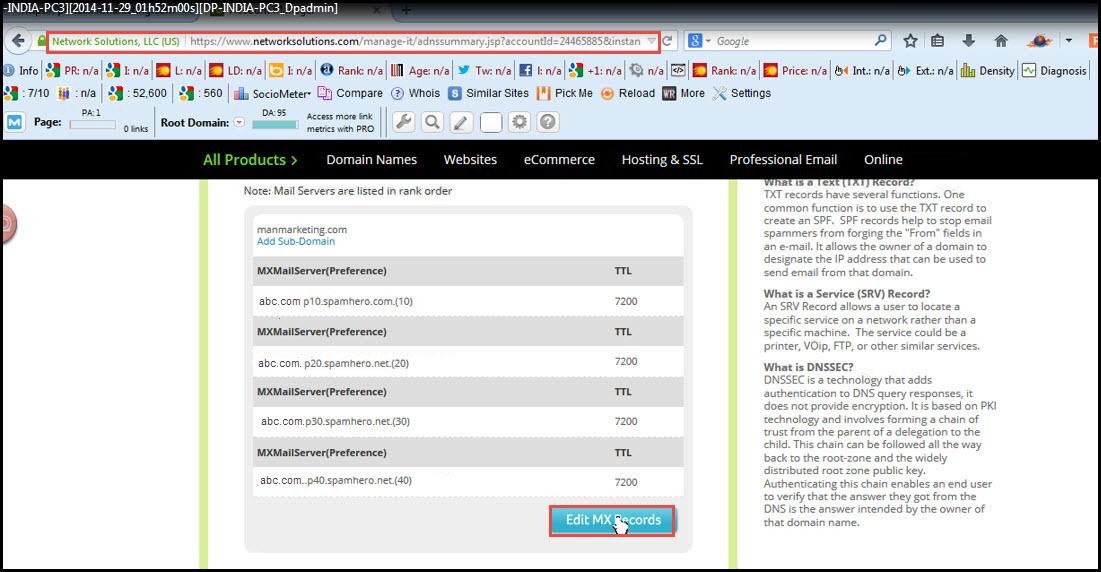The width and height of the screenshot is (1101, 572).
Task: Click the Pick Me toolbar item
Action: coord(565,93)
